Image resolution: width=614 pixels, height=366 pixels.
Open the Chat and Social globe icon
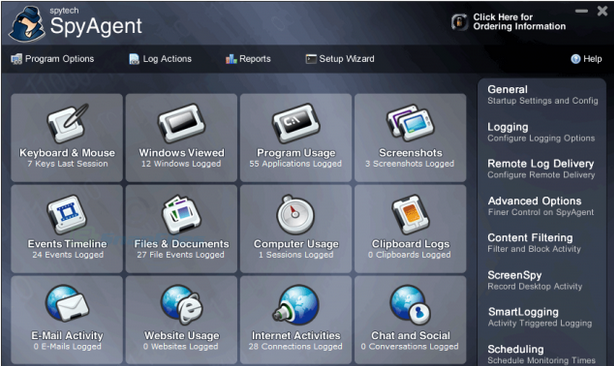(x=410, y=305)
